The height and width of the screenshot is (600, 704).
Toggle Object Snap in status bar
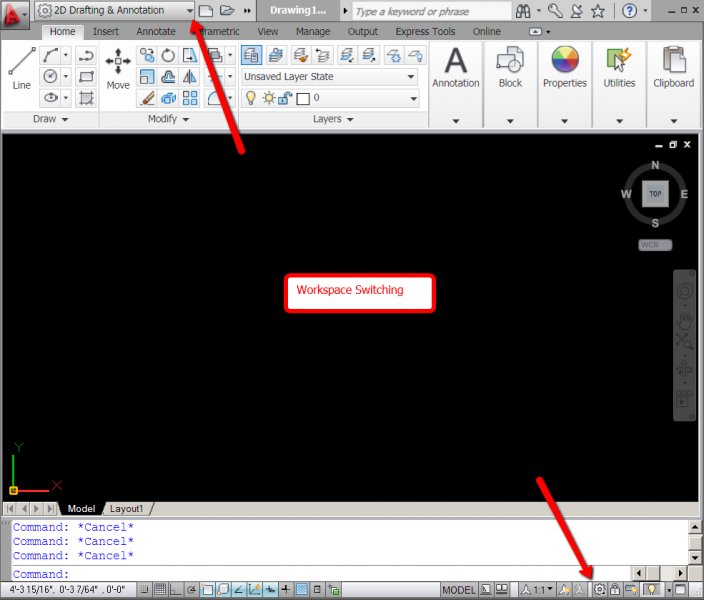point(207,589)
